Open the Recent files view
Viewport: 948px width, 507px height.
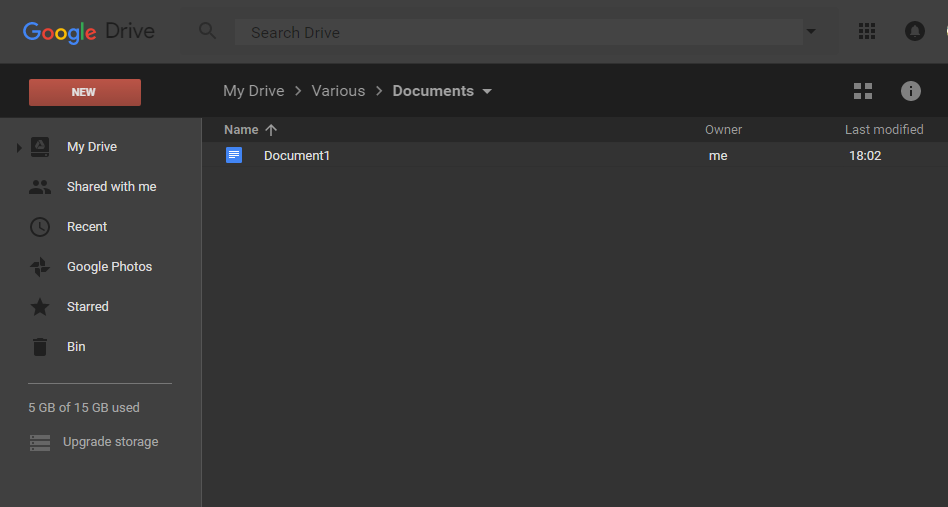[x=87, y=227]
